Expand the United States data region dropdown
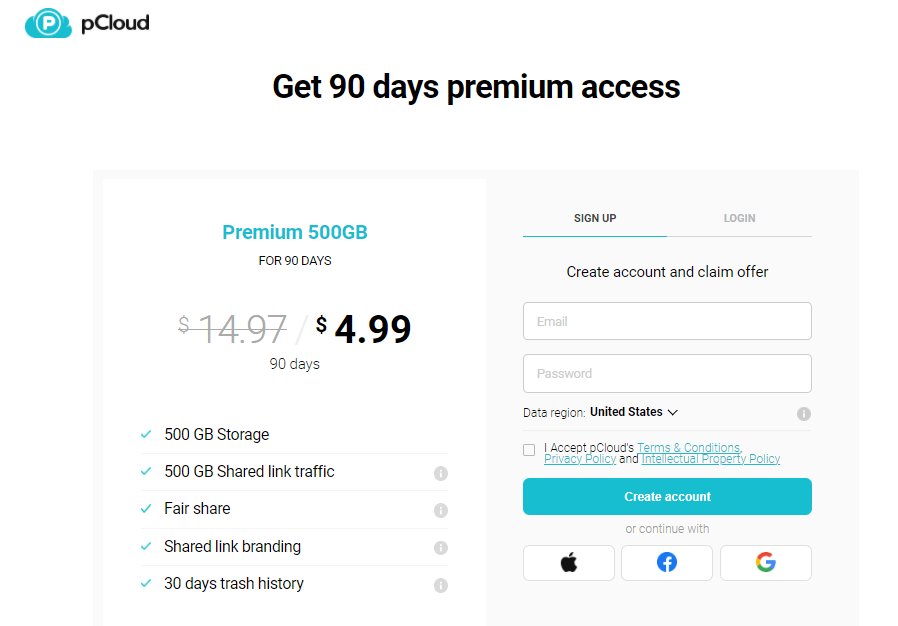The width and height of the screenshot is (898, 626). tap(634, 412)
